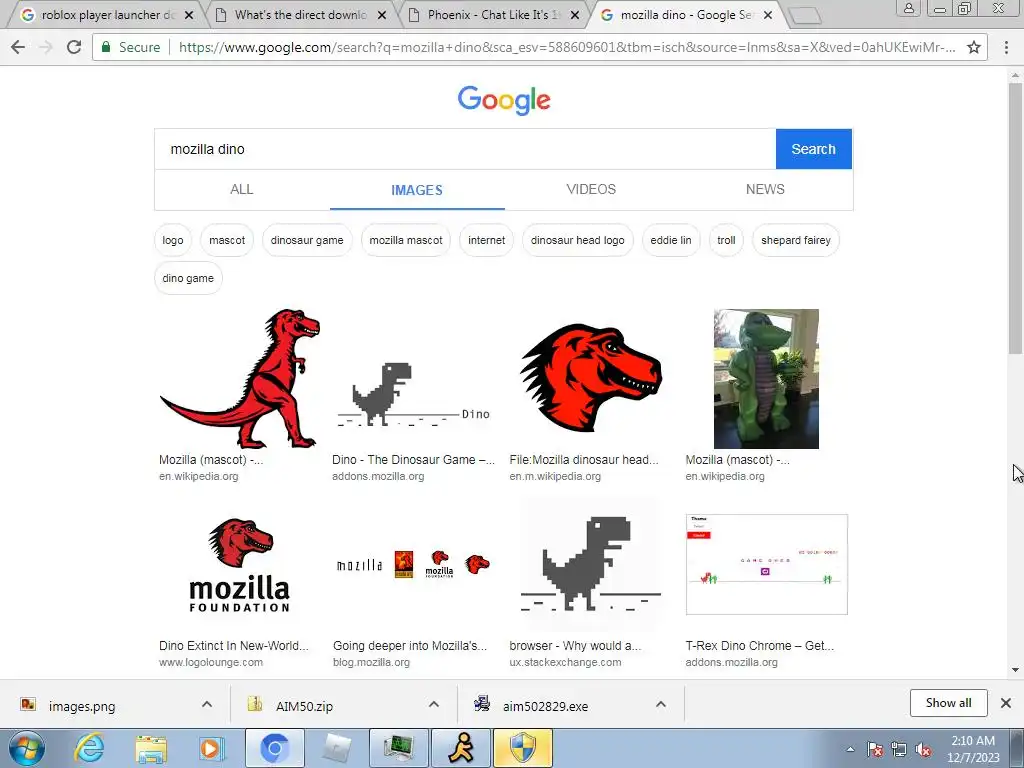Close the Phoenix chat tab
The height and width of the screenshot is (768, 1024).
[x=575, y=15]
